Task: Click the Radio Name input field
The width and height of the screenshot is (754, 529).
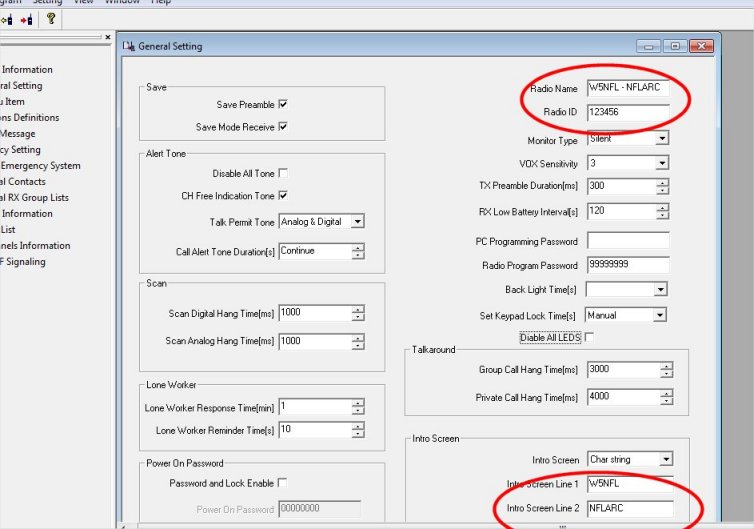Action: tap(628, 88)
